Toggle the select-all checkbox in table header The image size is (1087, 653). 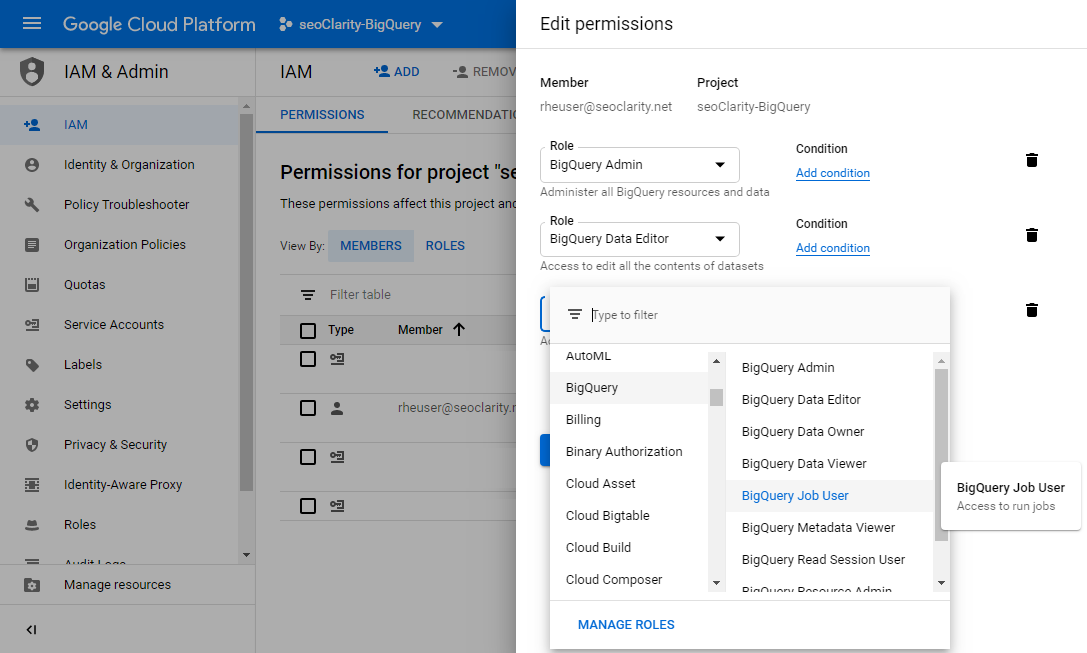click(308, 330)
